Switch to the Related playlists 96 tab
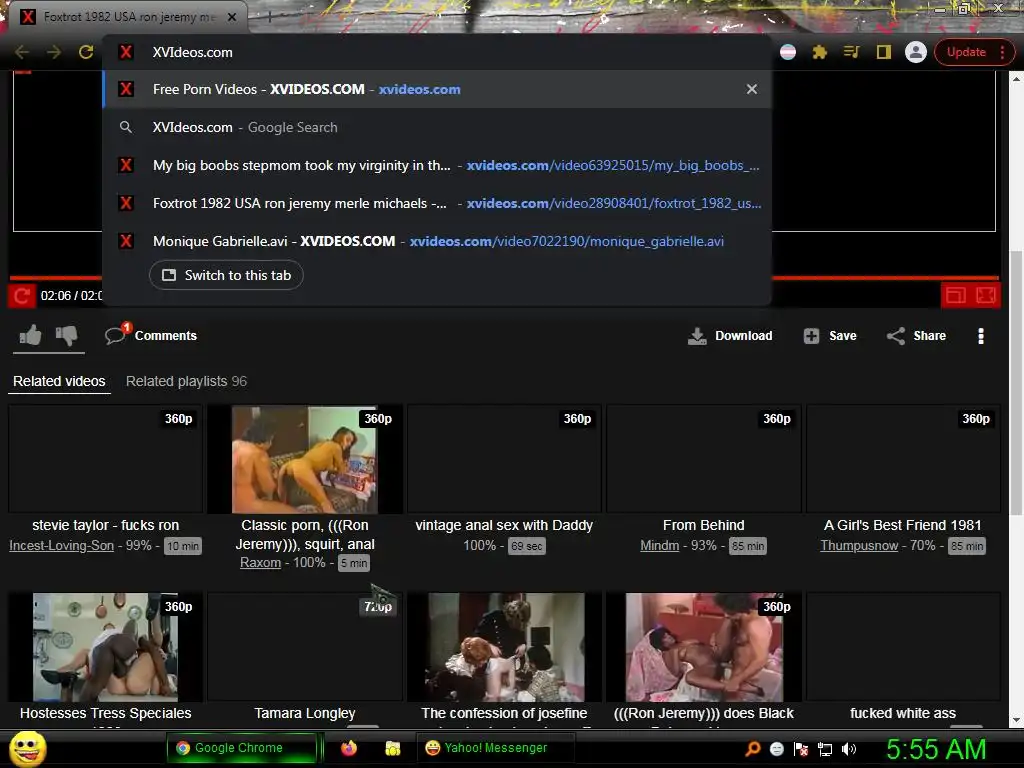Image resolution: width=1024 pixels, height=768 pixels. coord(186,381)
